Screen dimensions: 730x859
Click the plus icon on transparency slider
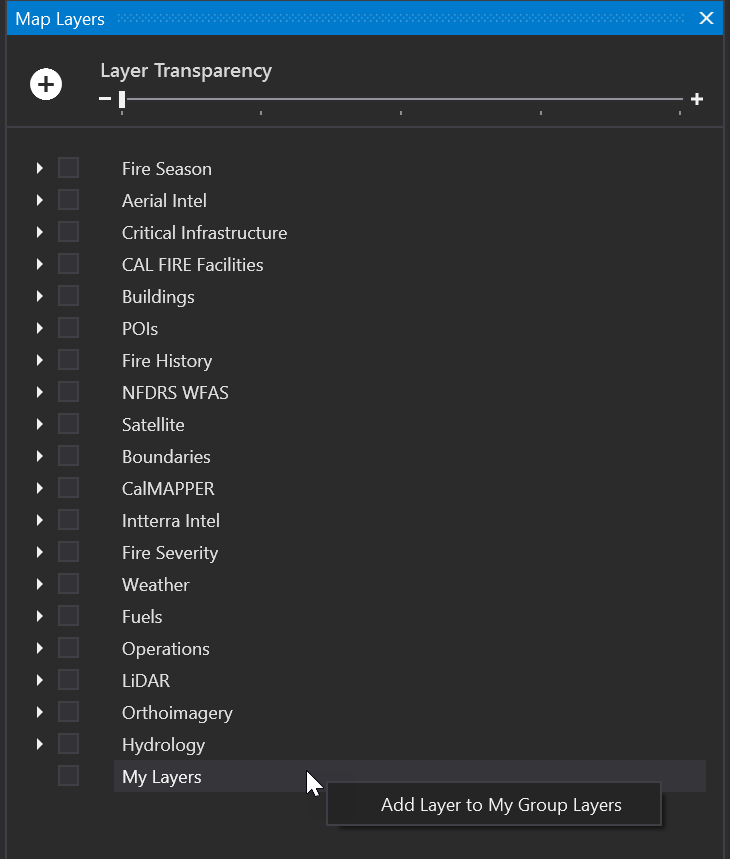pyautogui.click(x=697, y=99)
